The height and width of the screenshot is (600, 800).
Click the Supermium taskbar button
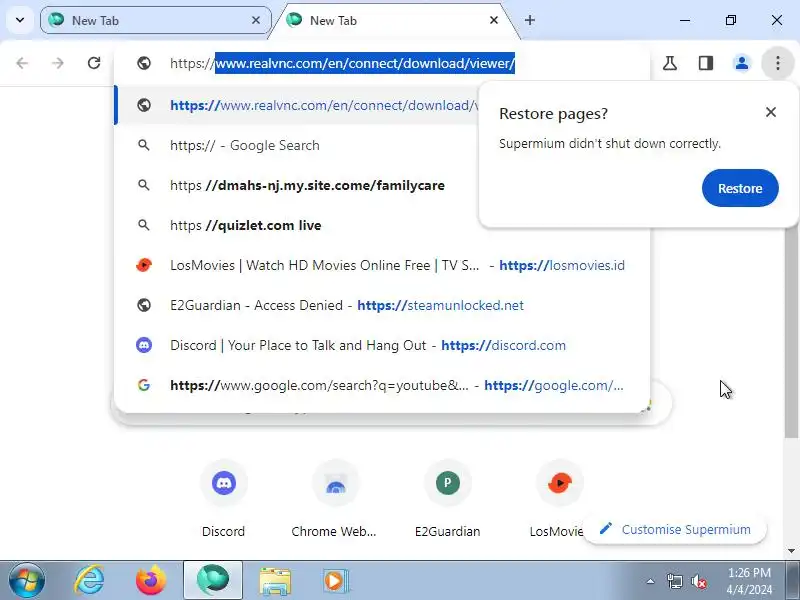(x=213, y=581)
